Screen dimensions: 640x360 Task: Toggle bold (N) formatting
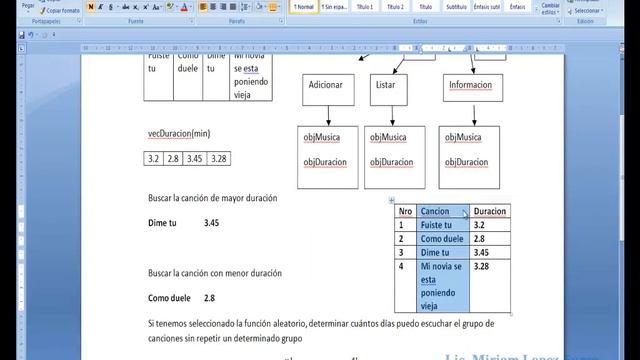[x=91, y=7]
